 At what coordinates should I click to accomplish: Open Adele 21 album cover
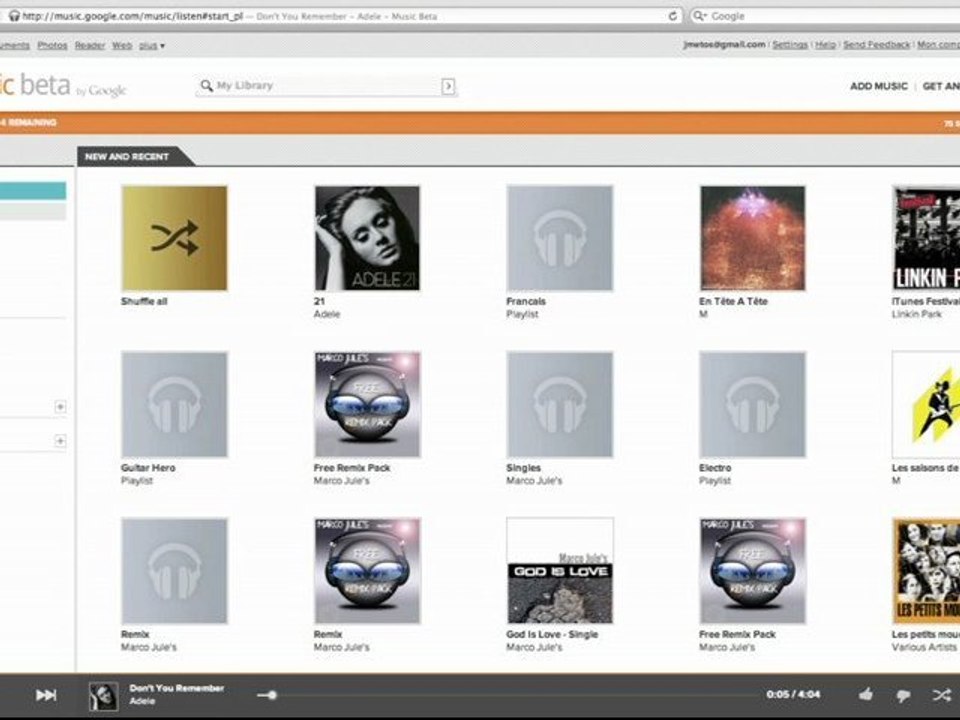click(367, 238)
